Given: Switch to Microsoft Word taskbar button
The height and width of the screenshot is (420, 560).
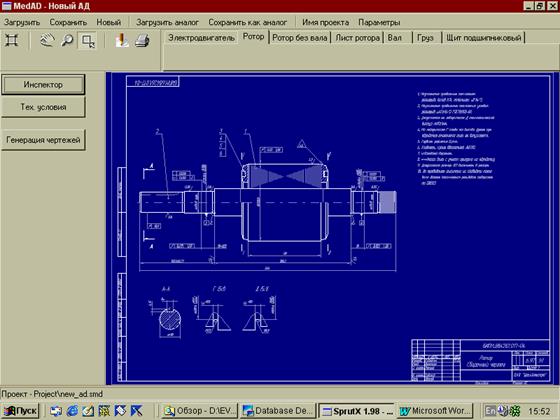Looking at the screenshot, I should 435,411.
